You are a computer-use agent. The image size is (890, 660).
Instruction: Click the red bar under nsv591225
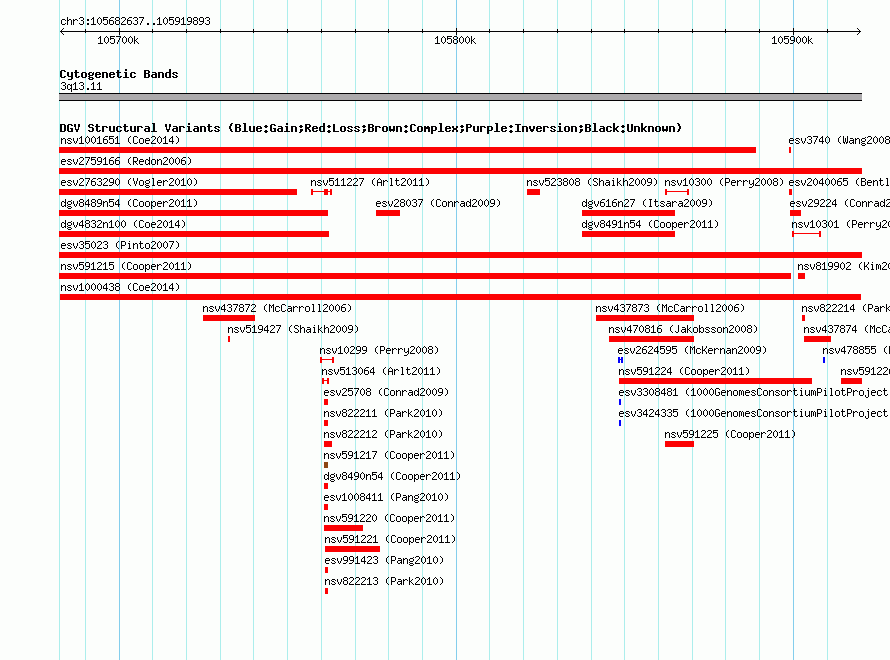coord(679,444)
